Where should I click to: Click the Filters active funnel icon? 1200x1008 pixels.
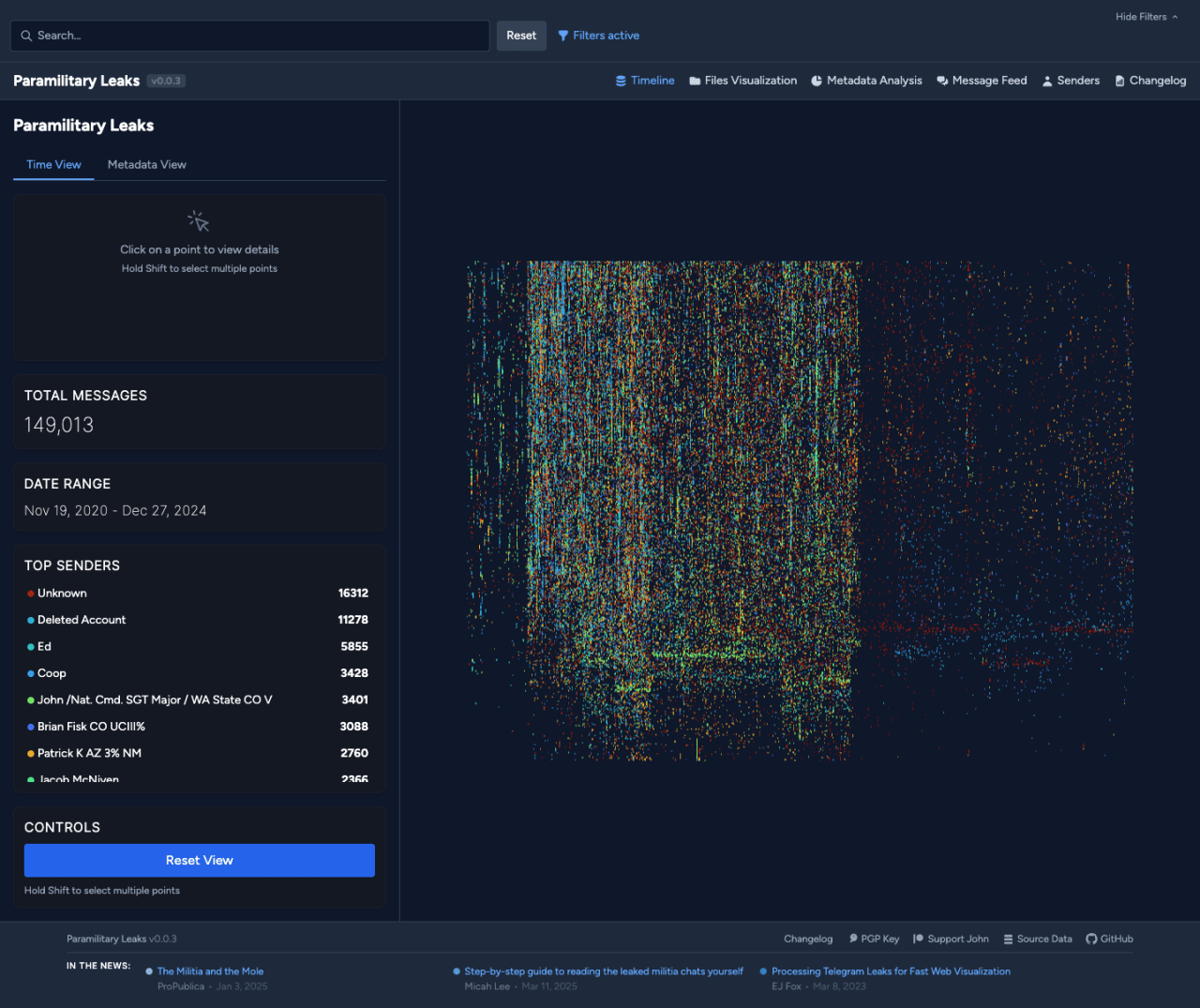tap(563, 36)
